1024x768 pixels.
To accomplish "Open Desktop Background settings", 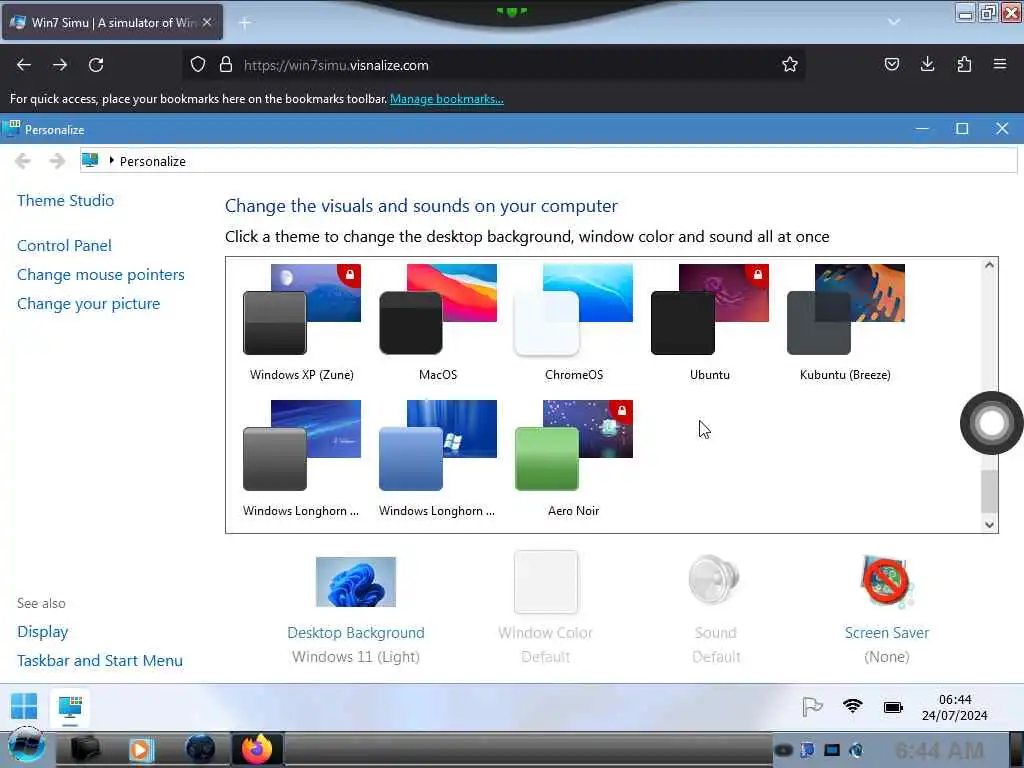I will [x=356, y=609].
